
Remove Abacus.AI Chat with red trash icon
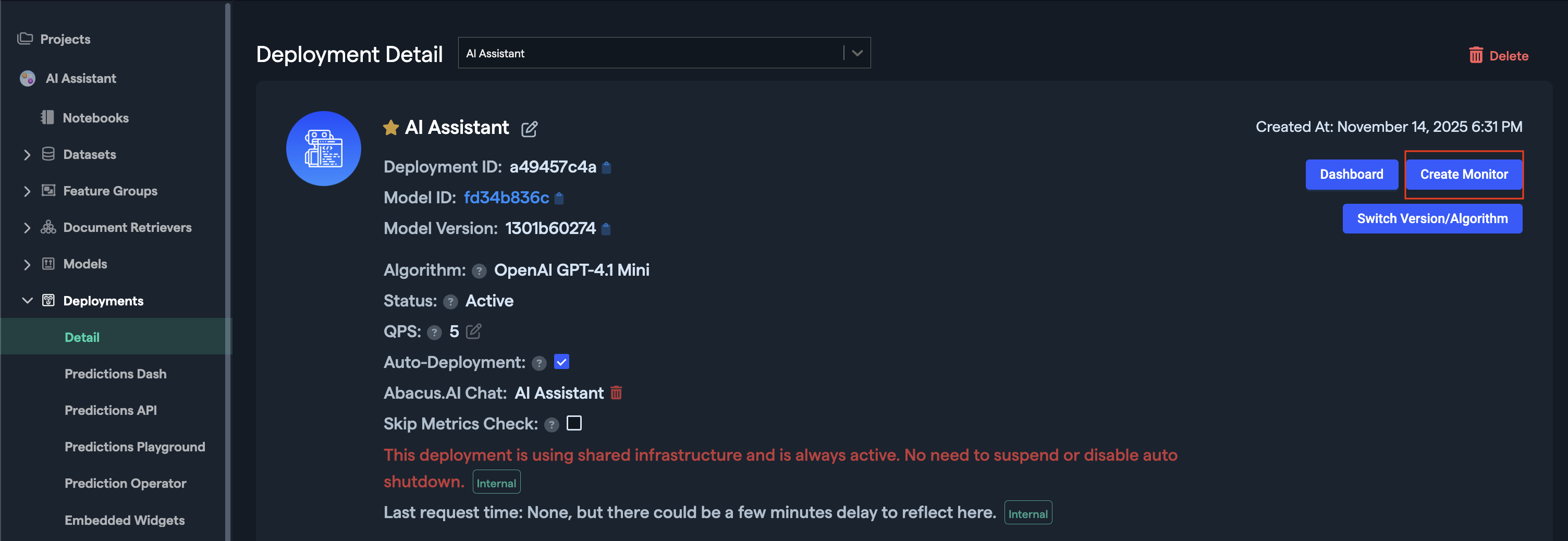(616, 393)
